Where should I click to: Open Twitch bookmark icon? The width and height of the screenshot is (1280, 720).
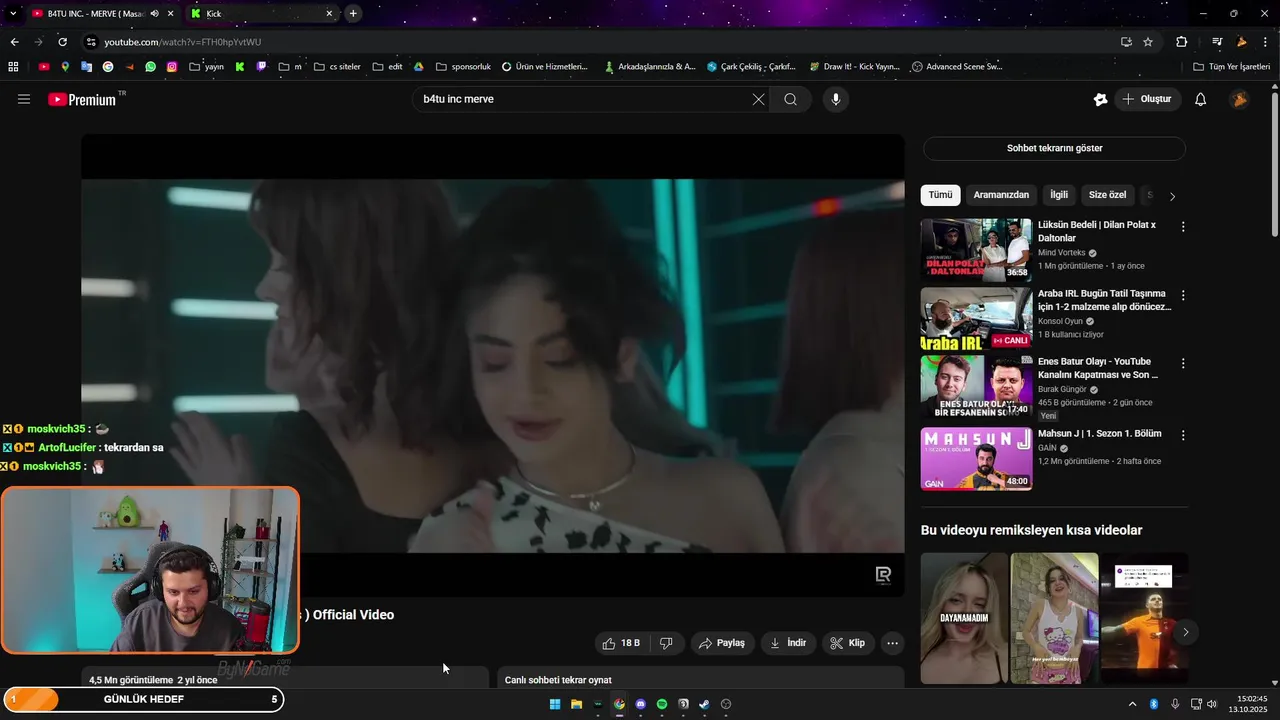click(x=262, y=67)
